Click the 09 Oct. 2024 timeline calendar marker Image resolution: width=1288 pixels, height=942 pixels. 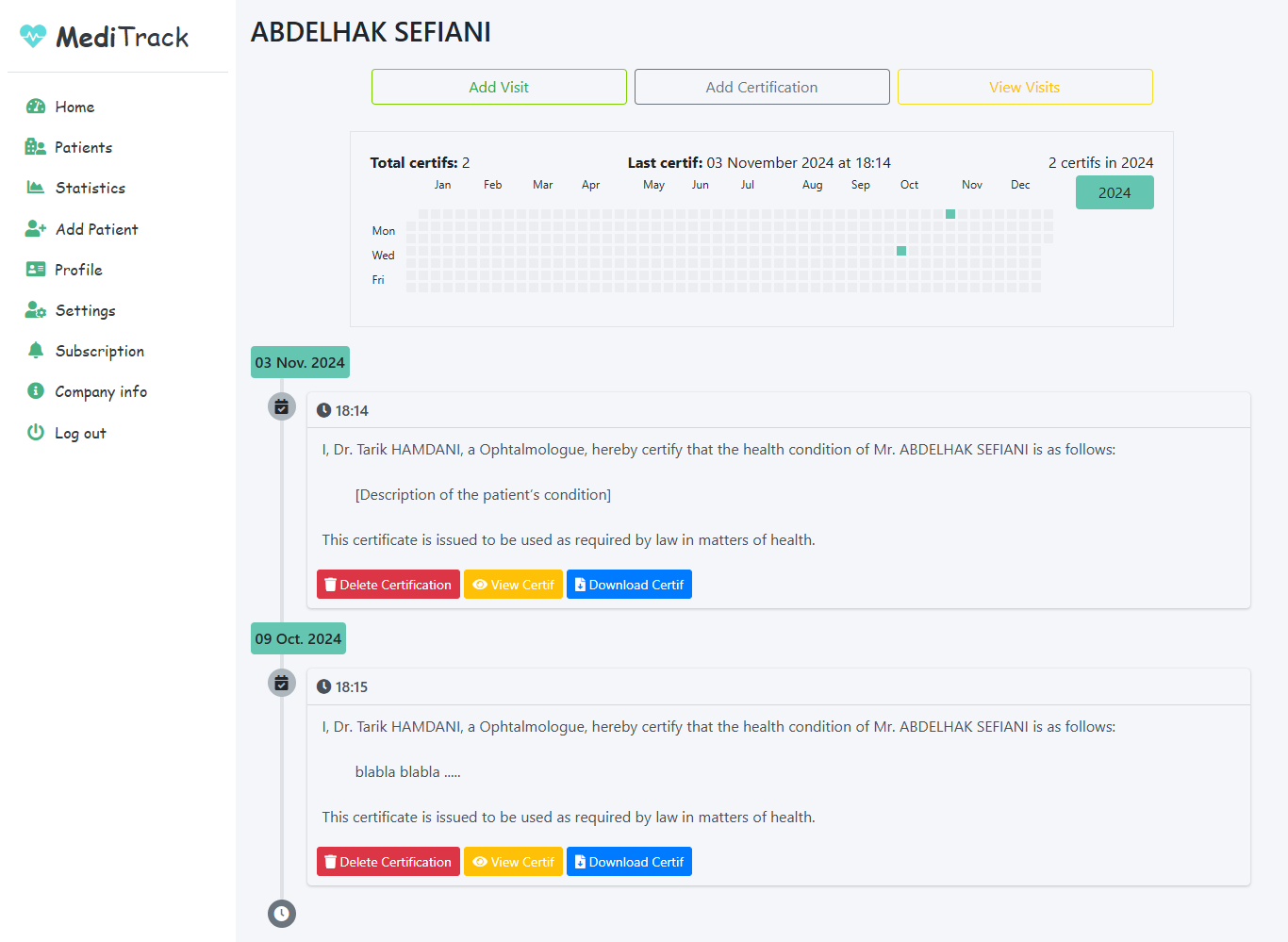click(x=282, y=683)
